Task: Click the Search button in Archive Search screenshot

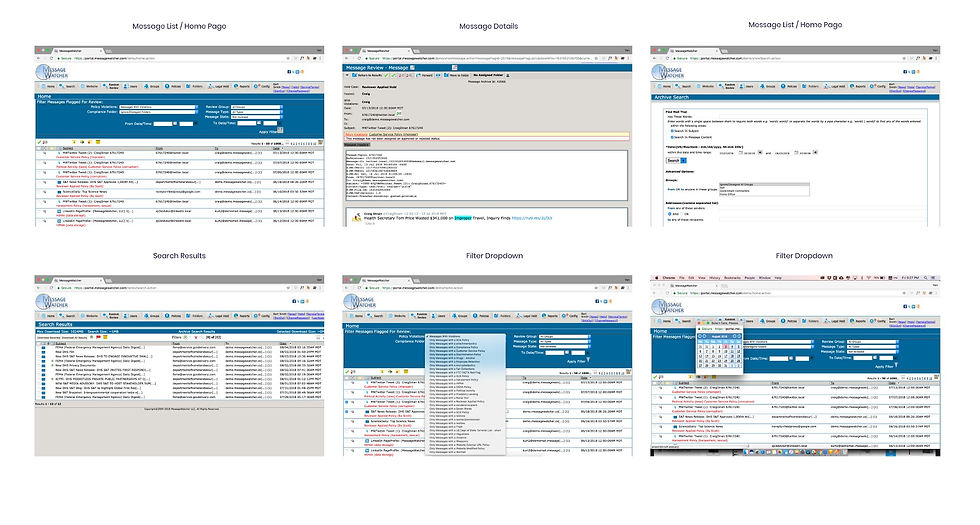Action: (676, 161)
